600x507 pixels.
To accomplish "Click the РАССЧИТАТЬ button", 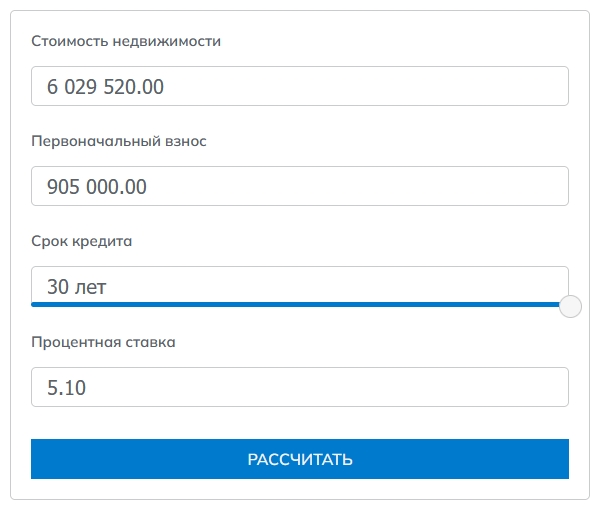I will pos(300,459).
